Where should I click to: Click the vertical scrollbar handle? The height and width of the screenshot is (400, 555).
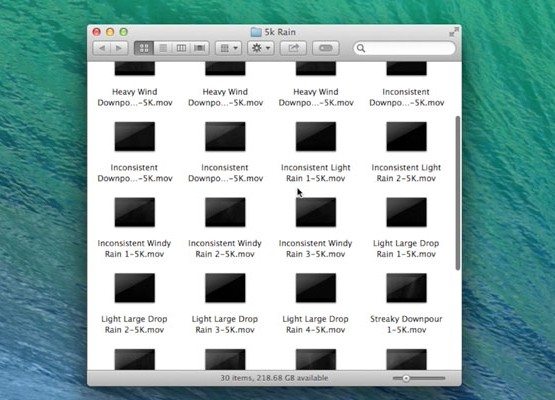pos(458,193)
